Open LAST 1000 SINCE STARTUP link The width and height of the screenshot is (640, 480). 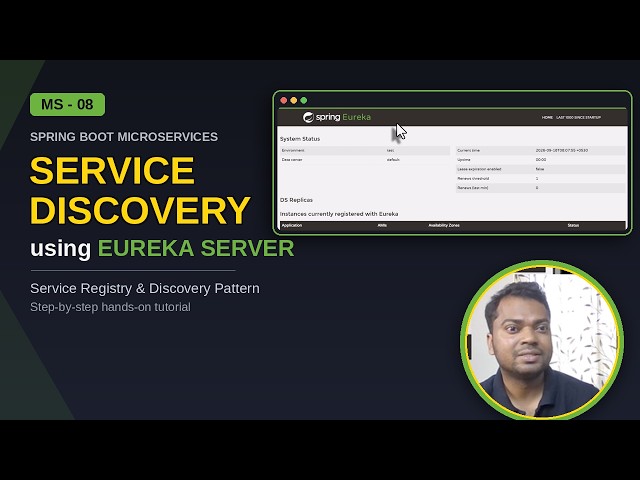coord(578,118)
